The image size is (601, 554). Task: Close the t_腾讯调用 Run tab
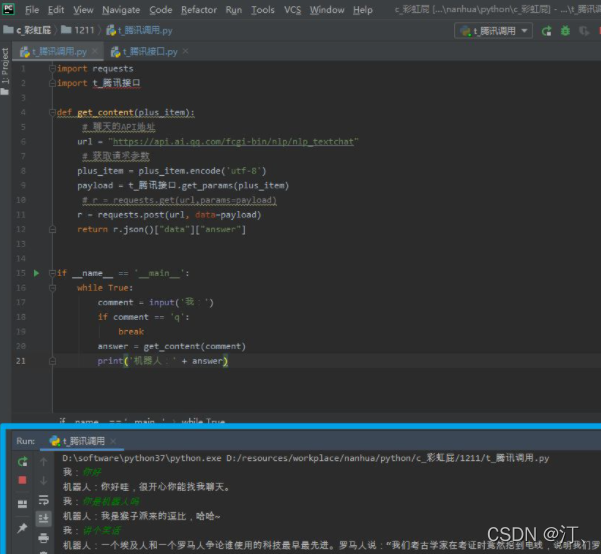[113, 440]
